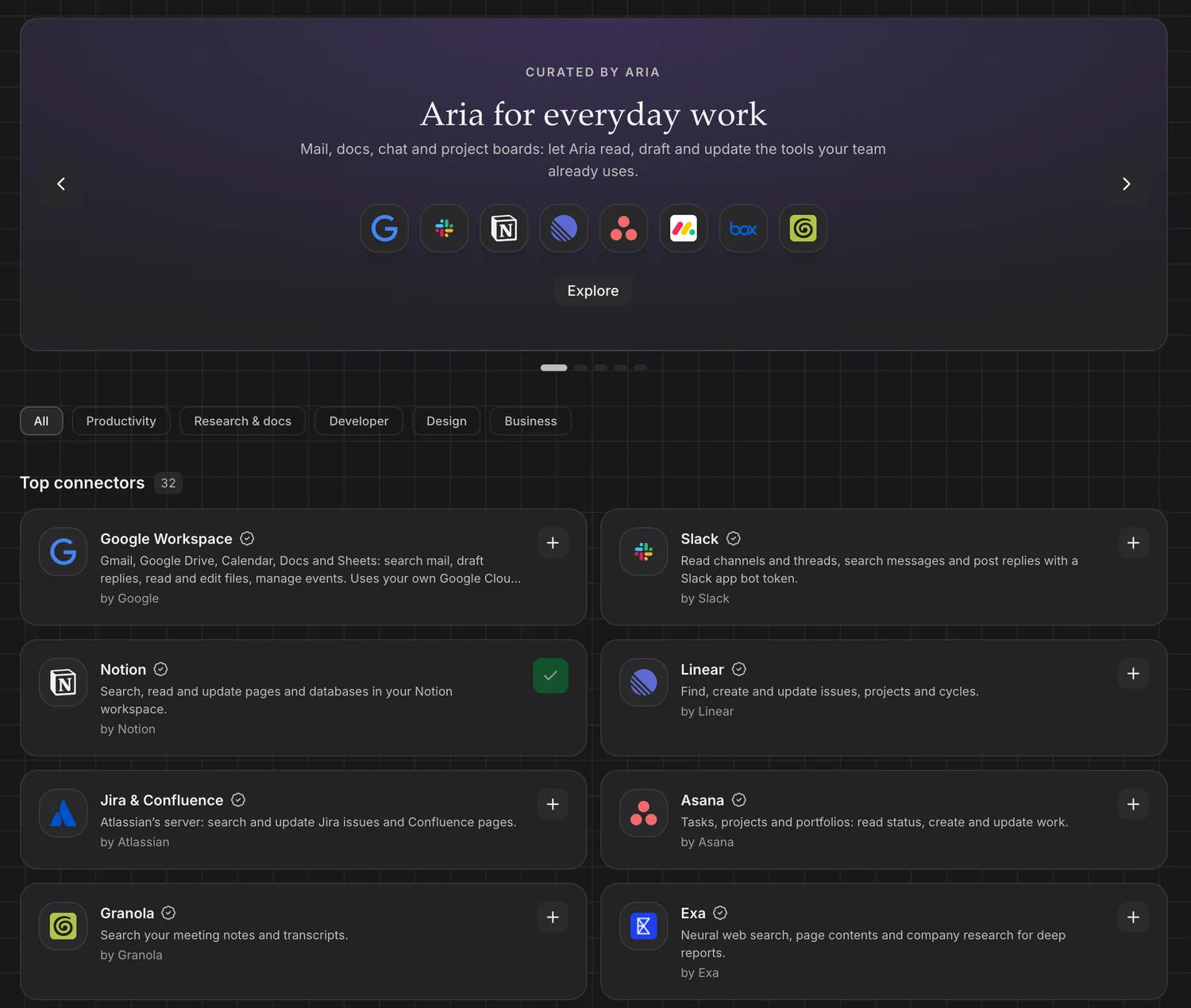Toggle the installed checkmark on Notion
1191x1008 pixels.
tap(550, 675)
